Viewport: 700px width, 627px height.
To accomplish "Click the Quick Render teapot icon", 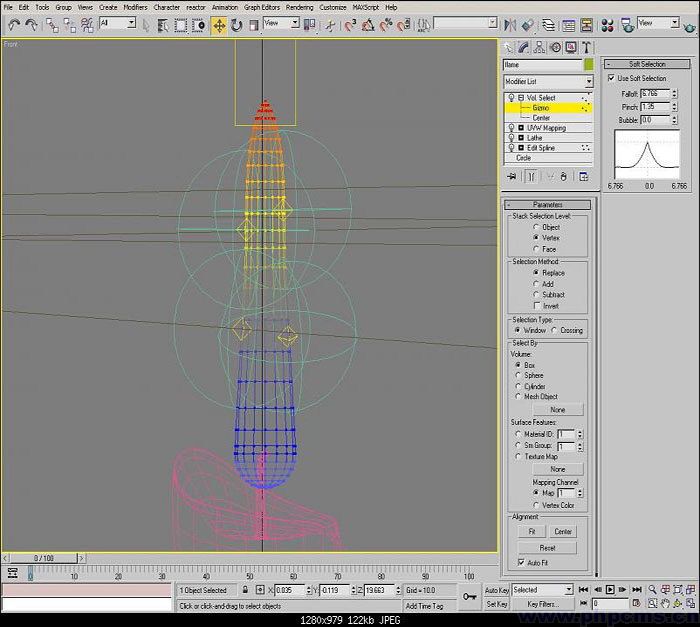I will pos(690,27).
